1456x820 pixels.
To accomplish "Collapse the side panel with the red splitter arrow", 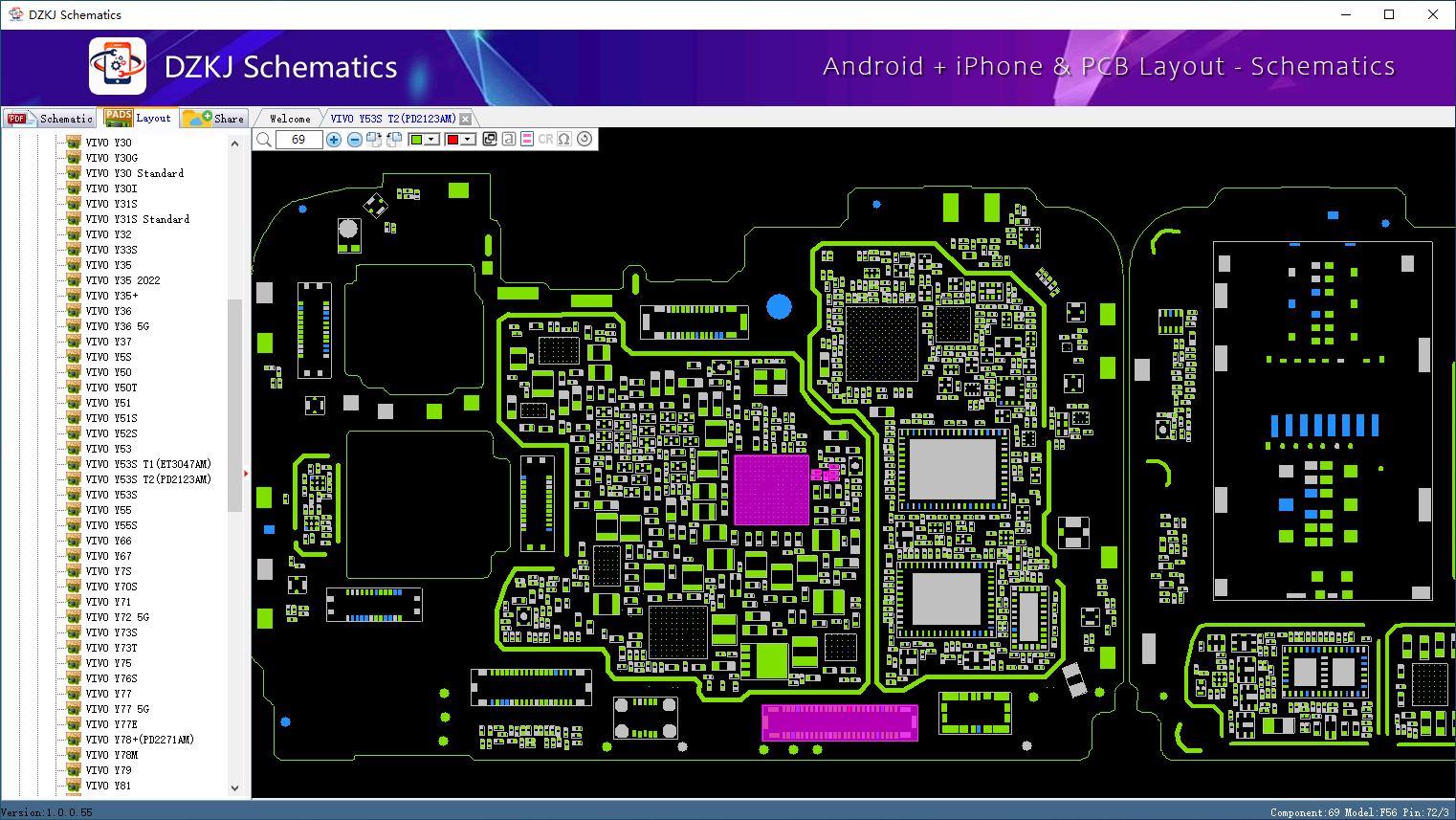I will (x=246, y=474).
